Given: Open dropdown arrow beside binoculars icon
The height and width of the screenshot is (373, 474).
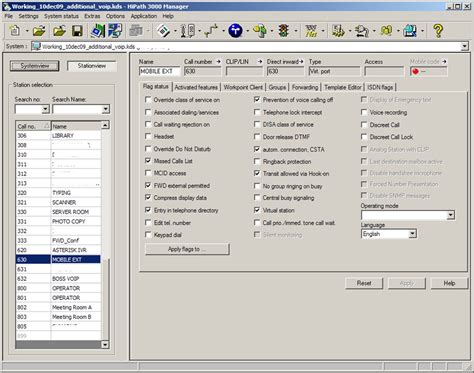Looking at the screenshot, I should (x=398, y=31).
